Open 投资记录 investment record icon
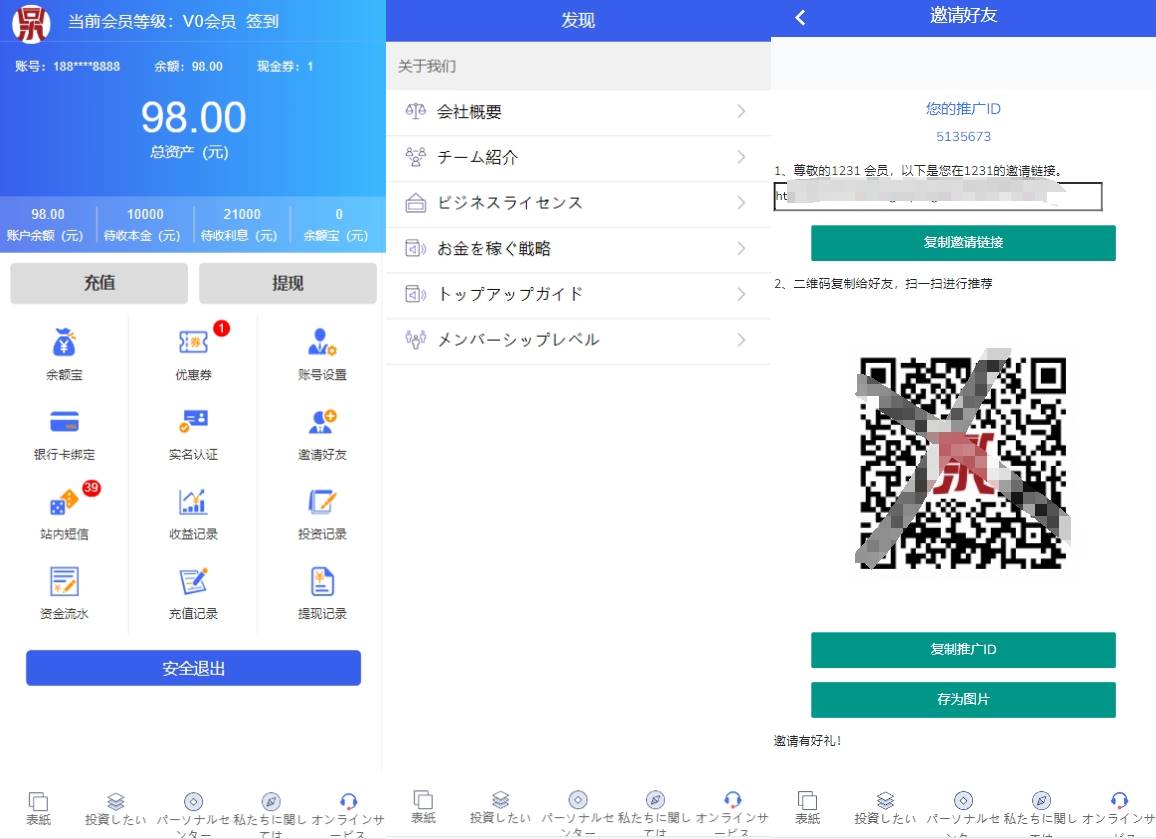Screen dimensions: 1156x839 pos(322,502)
